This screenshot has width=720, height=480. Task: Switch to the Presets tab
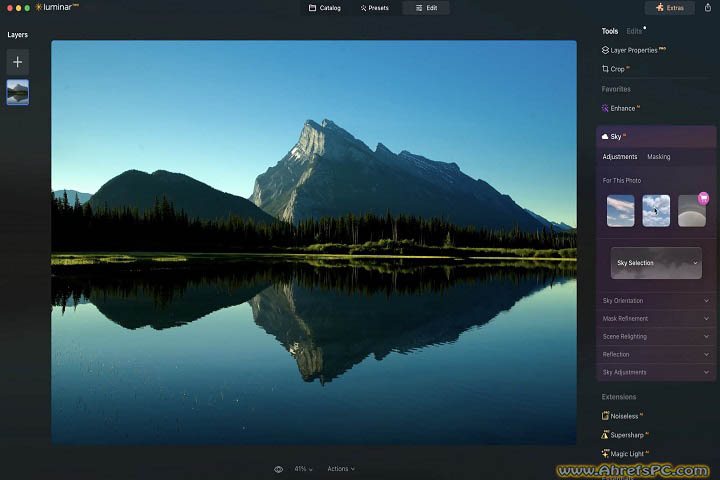375,8
